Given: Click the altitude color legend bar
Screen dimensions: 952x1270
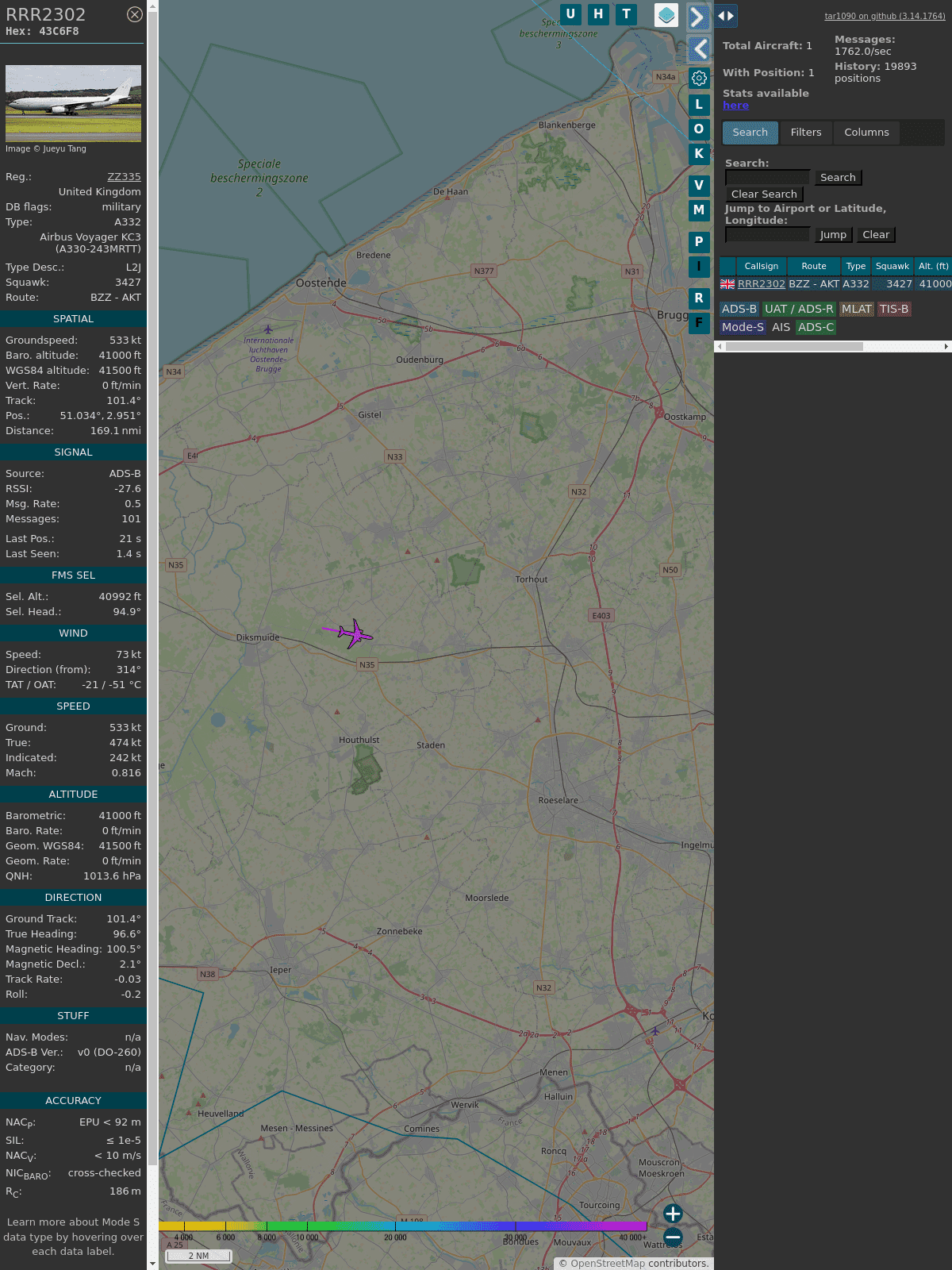Looking at the screenshot, I should 403,1226.
